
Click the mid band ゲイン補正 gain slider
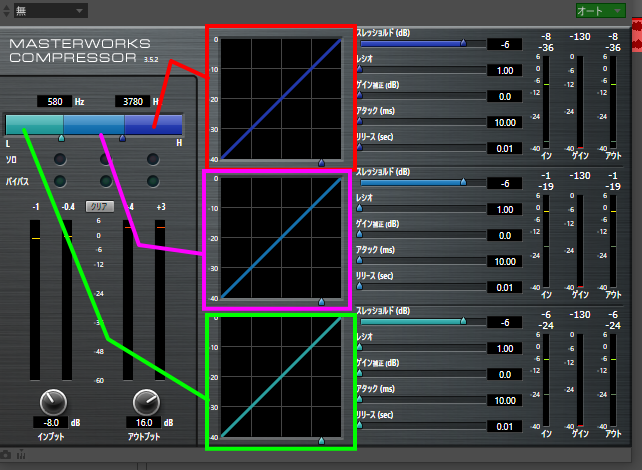(423, 235)
